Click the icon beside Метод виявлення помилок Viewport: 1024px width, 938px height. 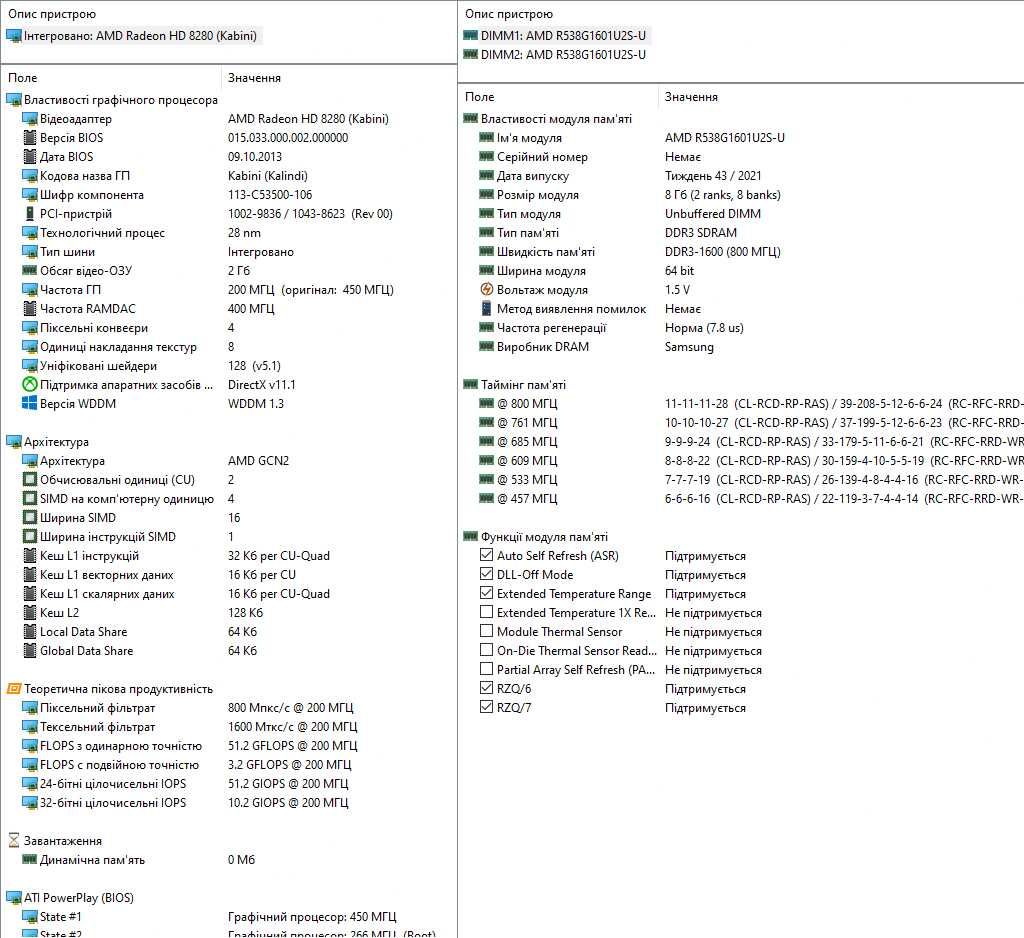click(x=487, y=308)
